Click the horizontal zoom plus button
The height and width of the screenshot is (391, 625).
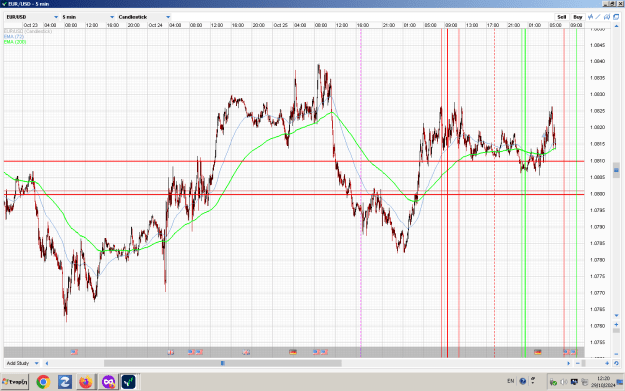click(607, 363)
